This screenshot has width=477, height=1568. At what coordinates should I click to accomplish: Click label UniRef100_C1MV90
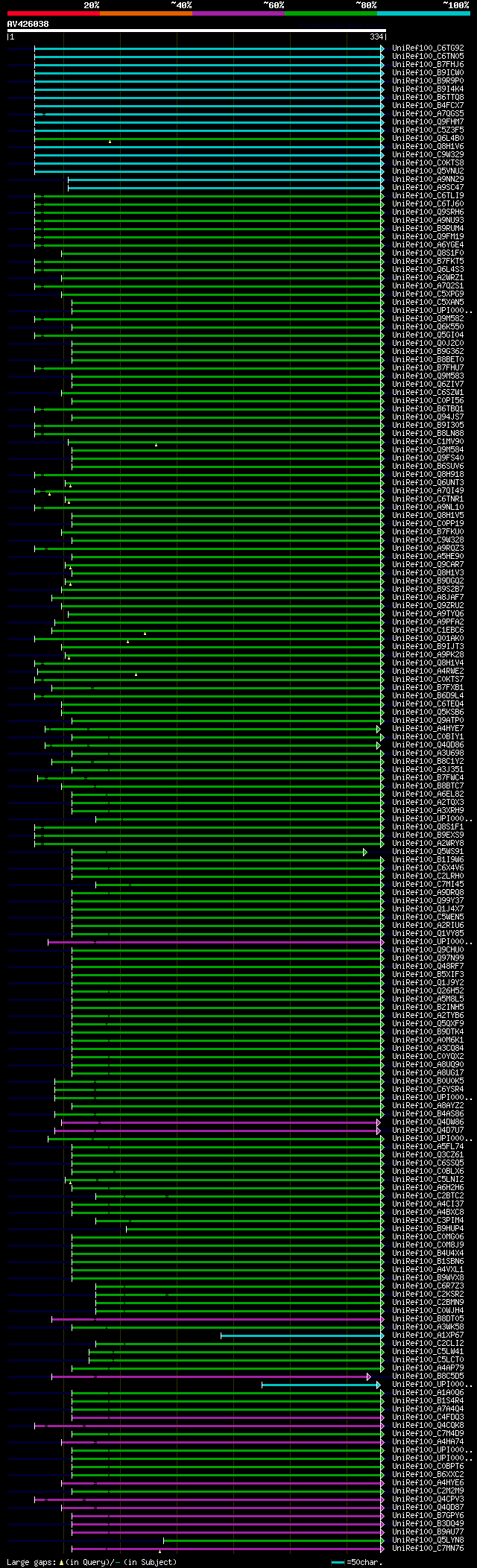click(x=428, y=442)
